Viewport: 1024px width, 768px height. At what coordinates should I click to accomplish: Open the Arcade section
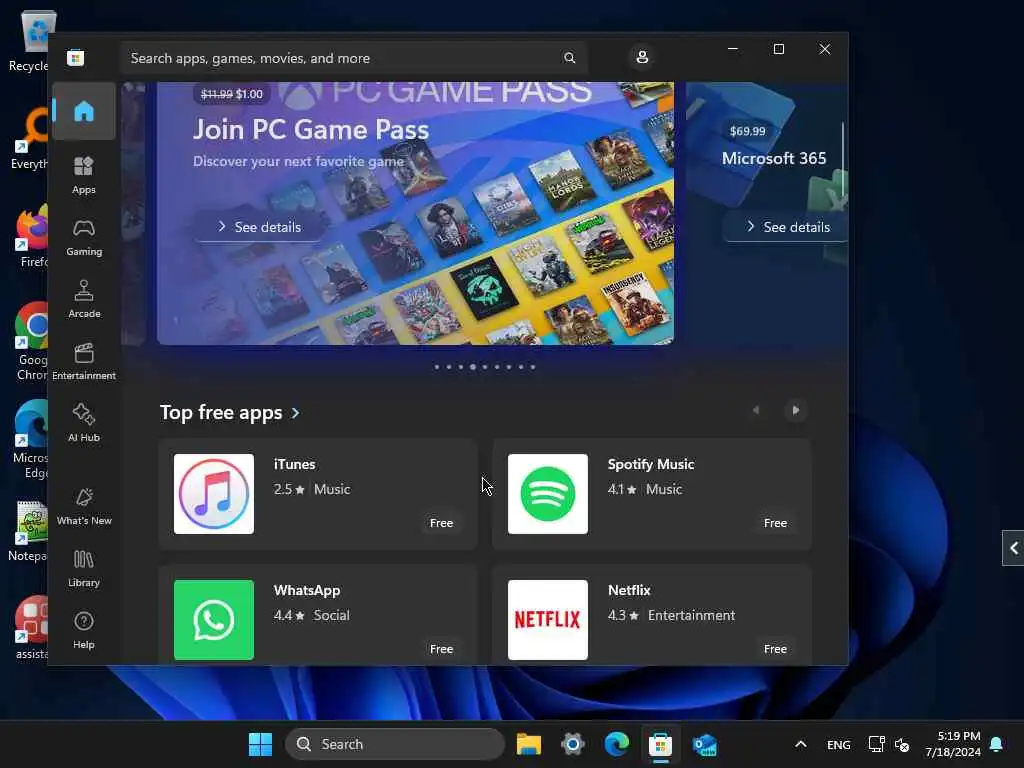84,299
